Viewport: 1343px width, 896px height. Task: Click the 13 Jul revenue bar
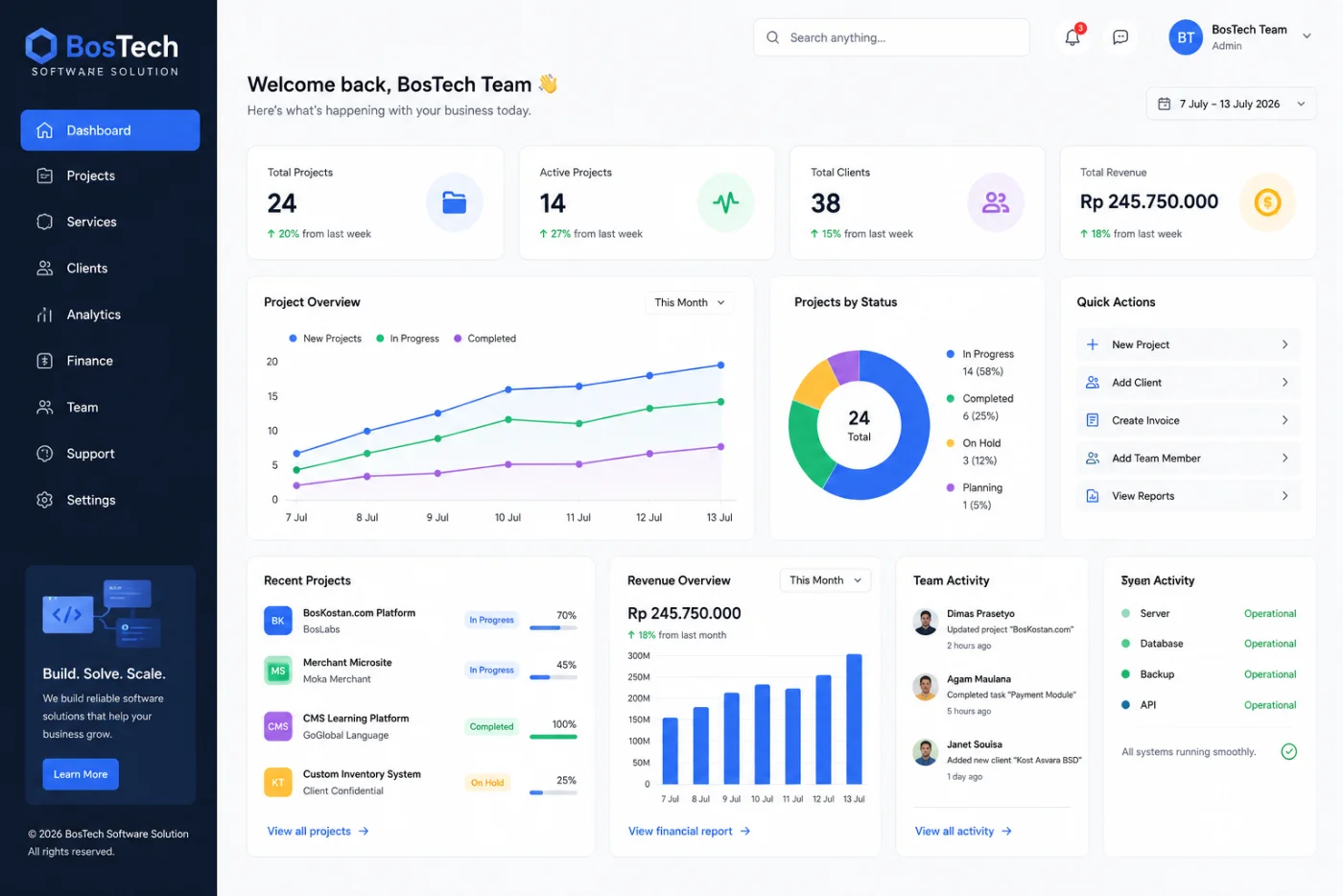pyautogui.click(x=854, y=719)
